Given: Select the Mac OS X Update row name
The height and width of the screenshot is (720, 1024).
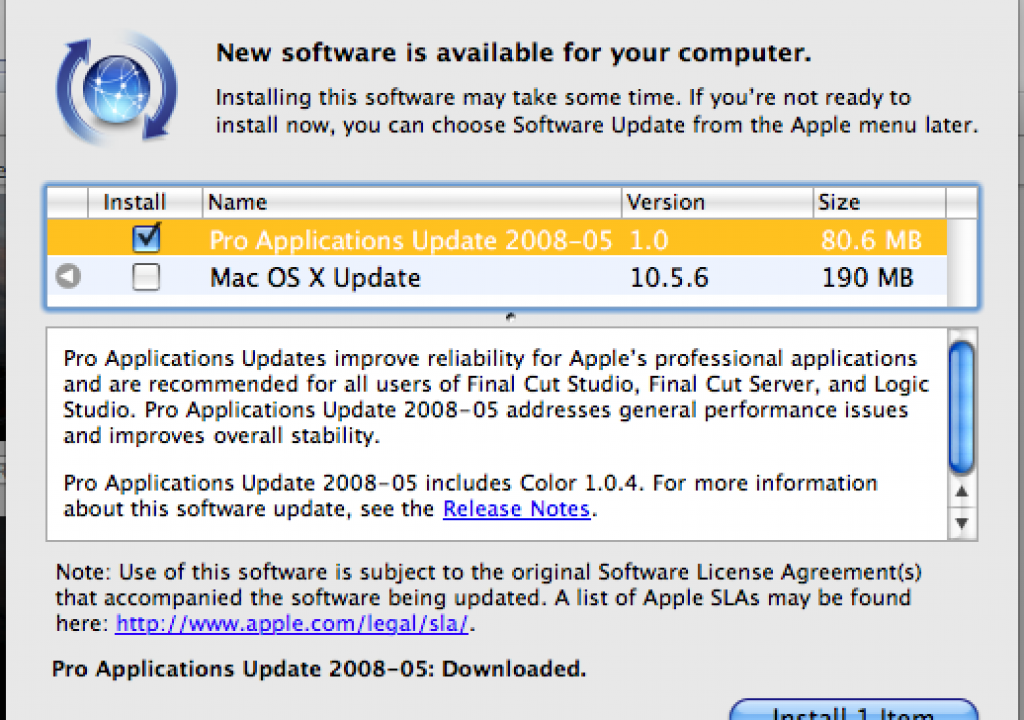Looking at the screenshot, I should (315, 278).
